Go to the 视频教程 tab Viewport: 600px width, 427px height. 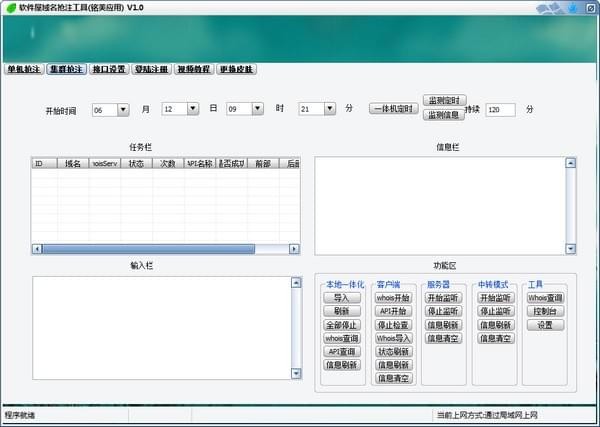click(193, 70)
